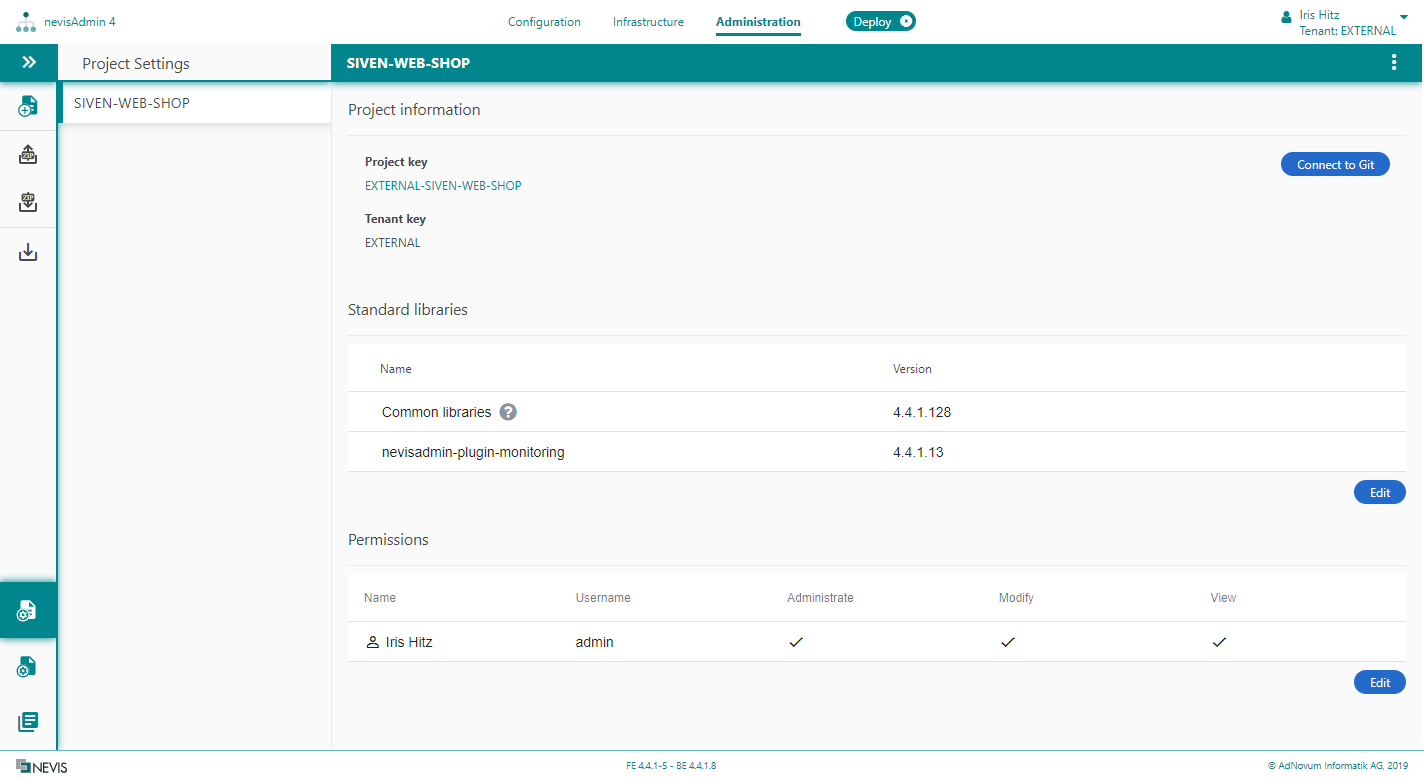Image resolution: width=1424 pixels, height=780 pixels.
Task: Click the NEVIS footer logo
Action: coord(42,767)
